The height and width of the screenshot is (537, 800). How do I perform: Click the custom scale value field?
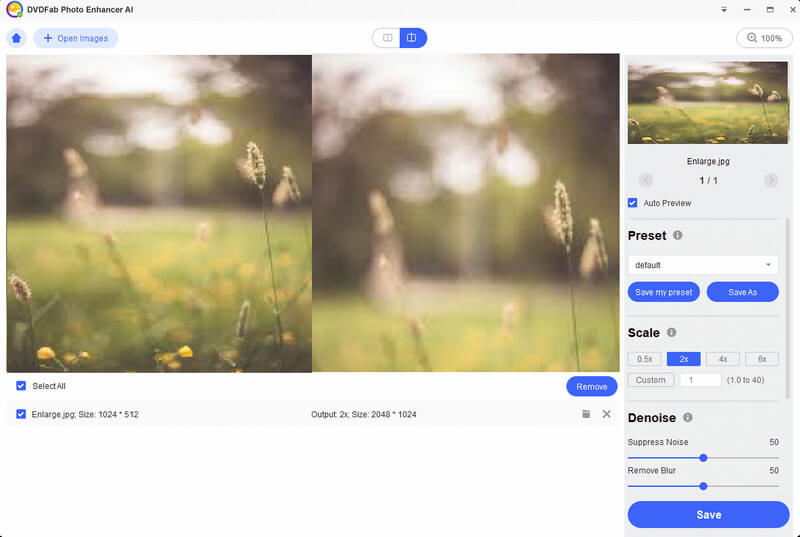coord(700,380)
